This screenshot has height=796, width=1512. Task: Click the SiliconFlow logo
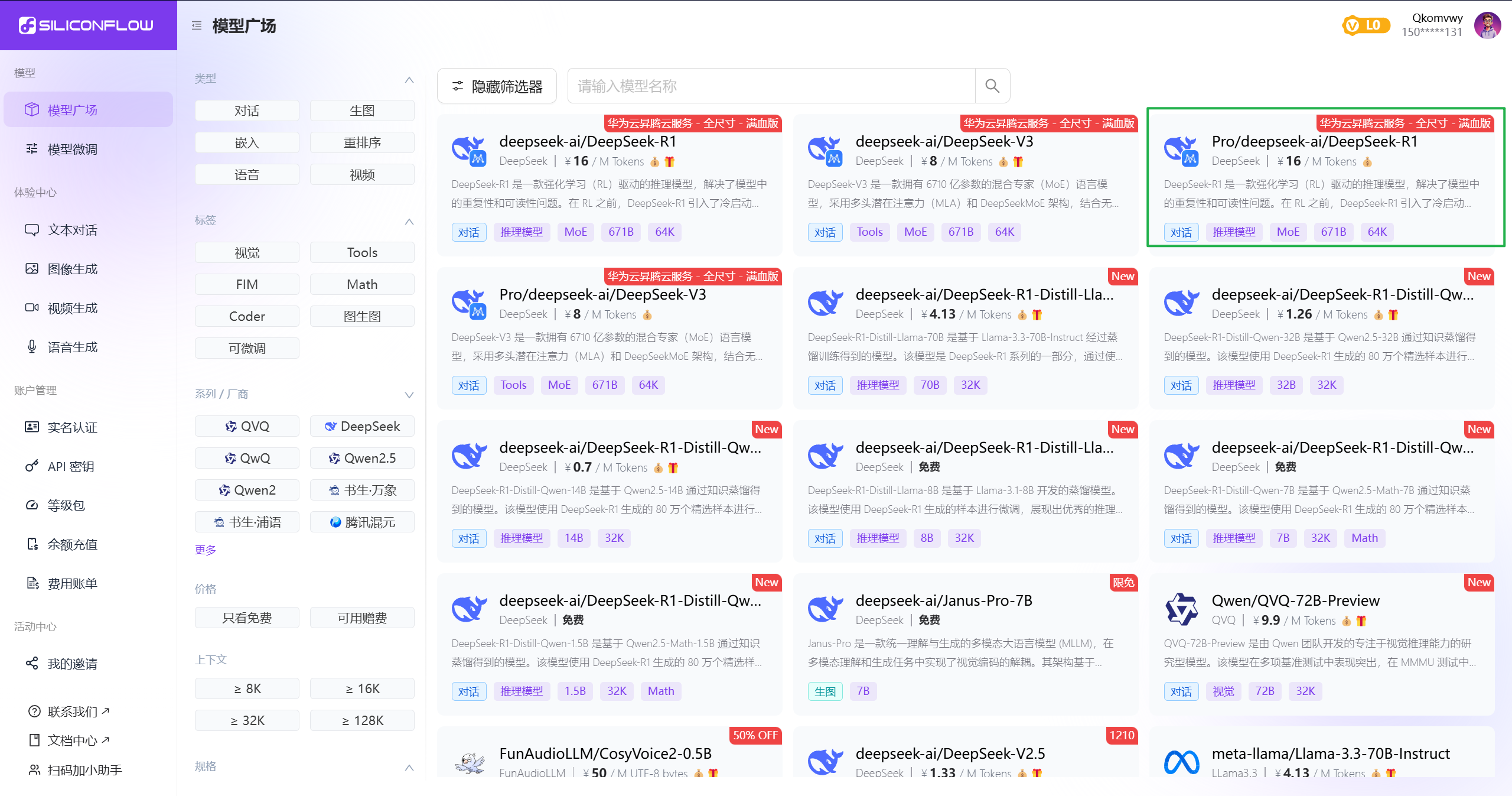(86, 25)
